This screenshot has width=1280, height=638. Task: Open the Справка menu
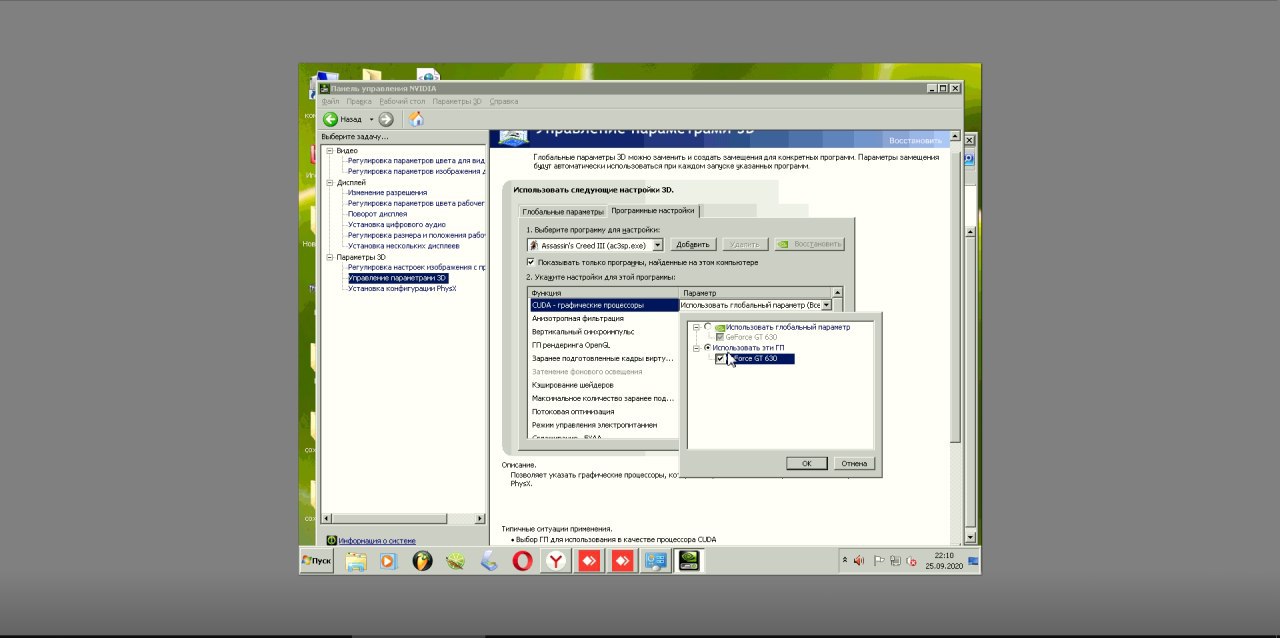pyautogui.click(x=504, y=101)
